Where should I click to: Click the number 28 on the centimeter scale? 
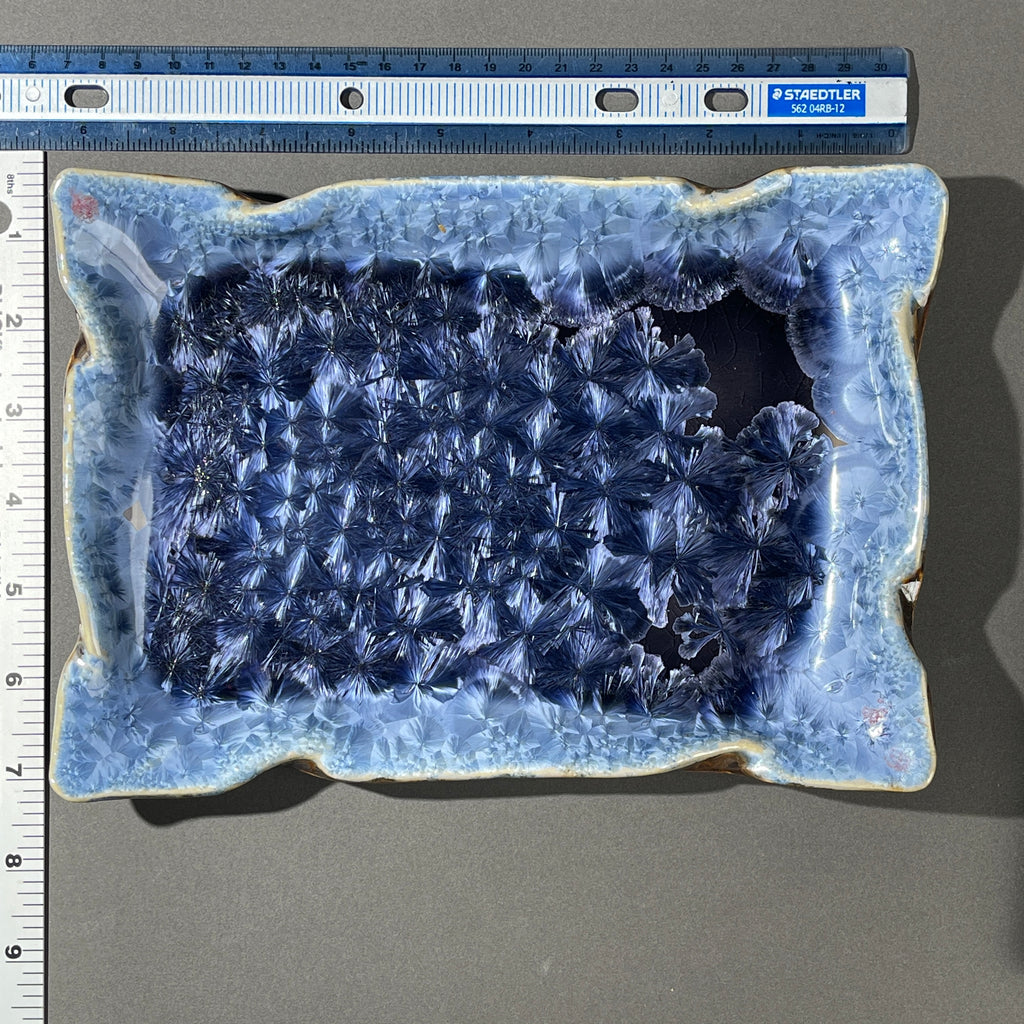point(808,67)
